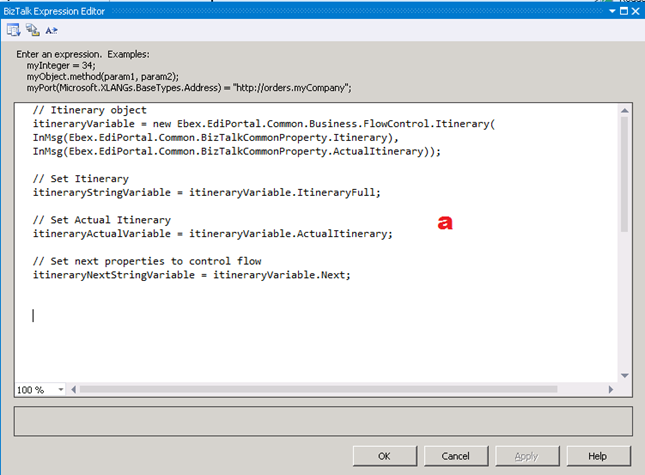The image size is (645, 475).
Task: Open the 100 % zoom dropdown
Action: pos(61,390)
